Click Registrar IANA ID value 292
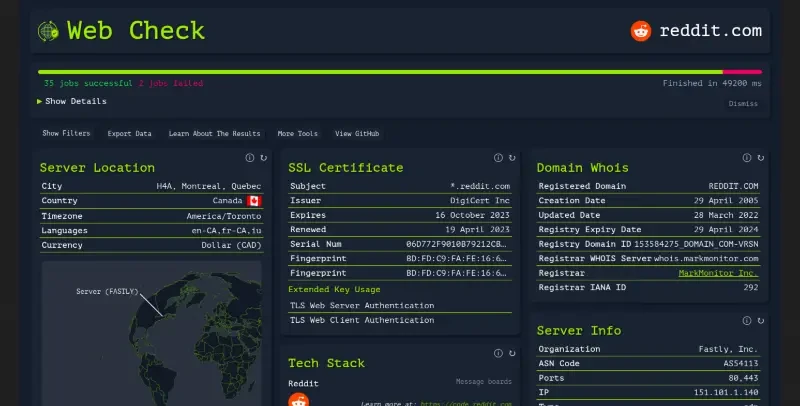Viewport: 800px width, 406px height. tap(751, 287)
